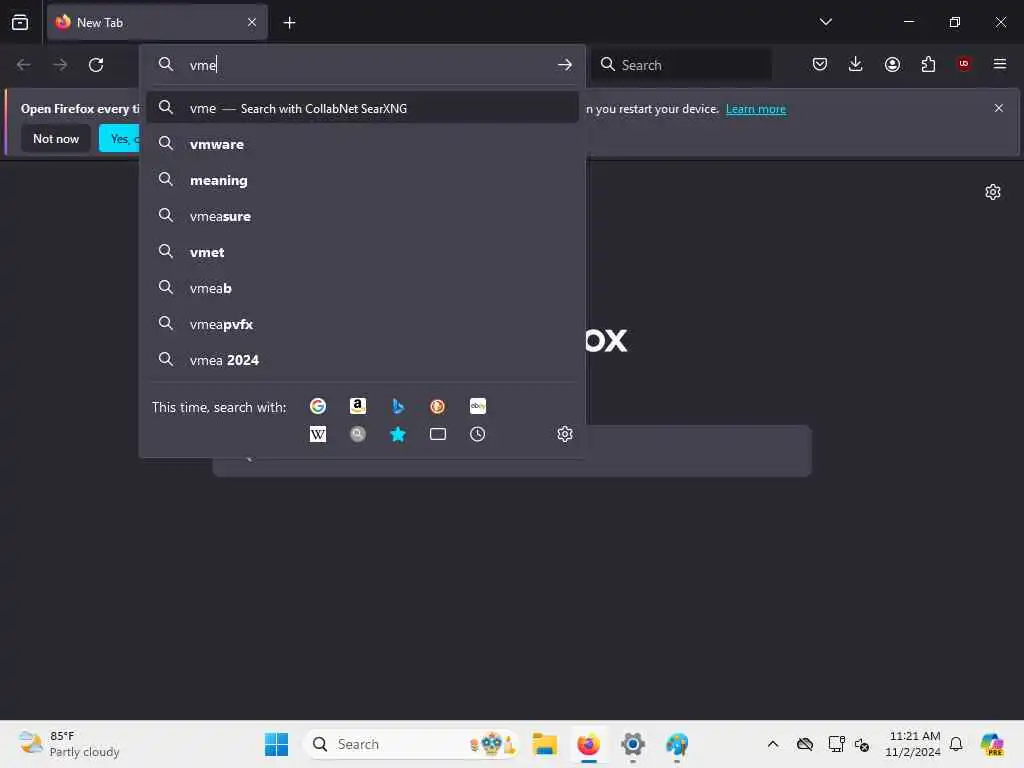Show hidden system tray icons
This screenshot has height=768, width=1024.
(x=773, y=744)
